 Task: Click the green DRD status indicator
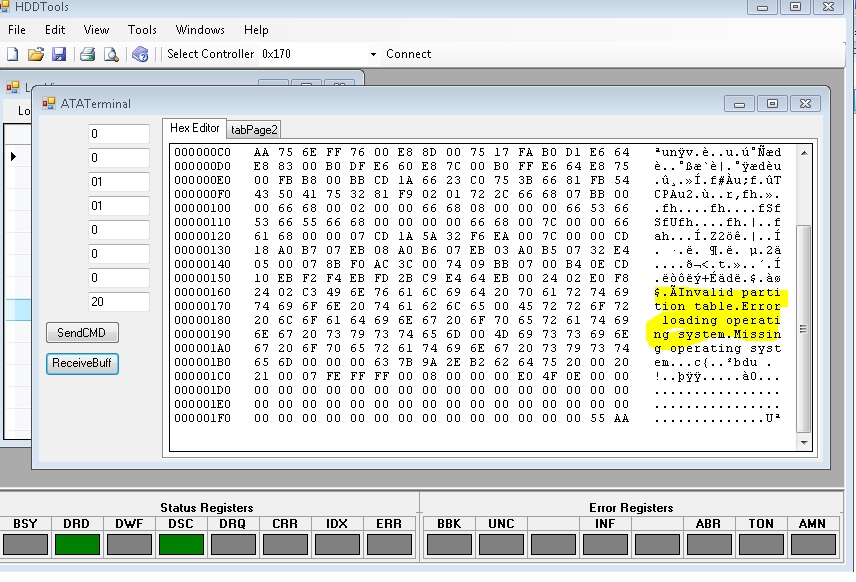pyautogui.click(x=77, y=544)
